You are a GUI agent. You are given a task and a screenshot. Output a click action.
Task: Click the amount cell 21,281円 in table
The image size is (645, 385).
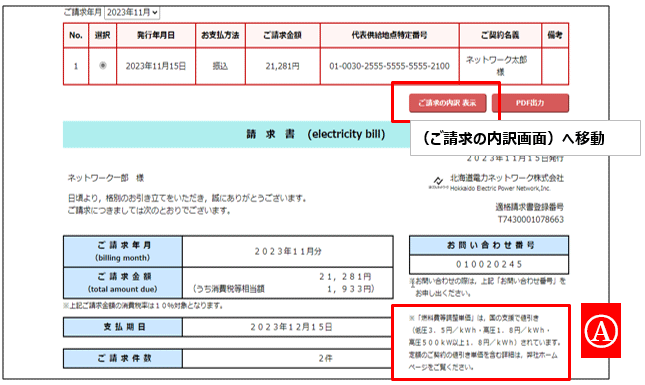(283, 66)
